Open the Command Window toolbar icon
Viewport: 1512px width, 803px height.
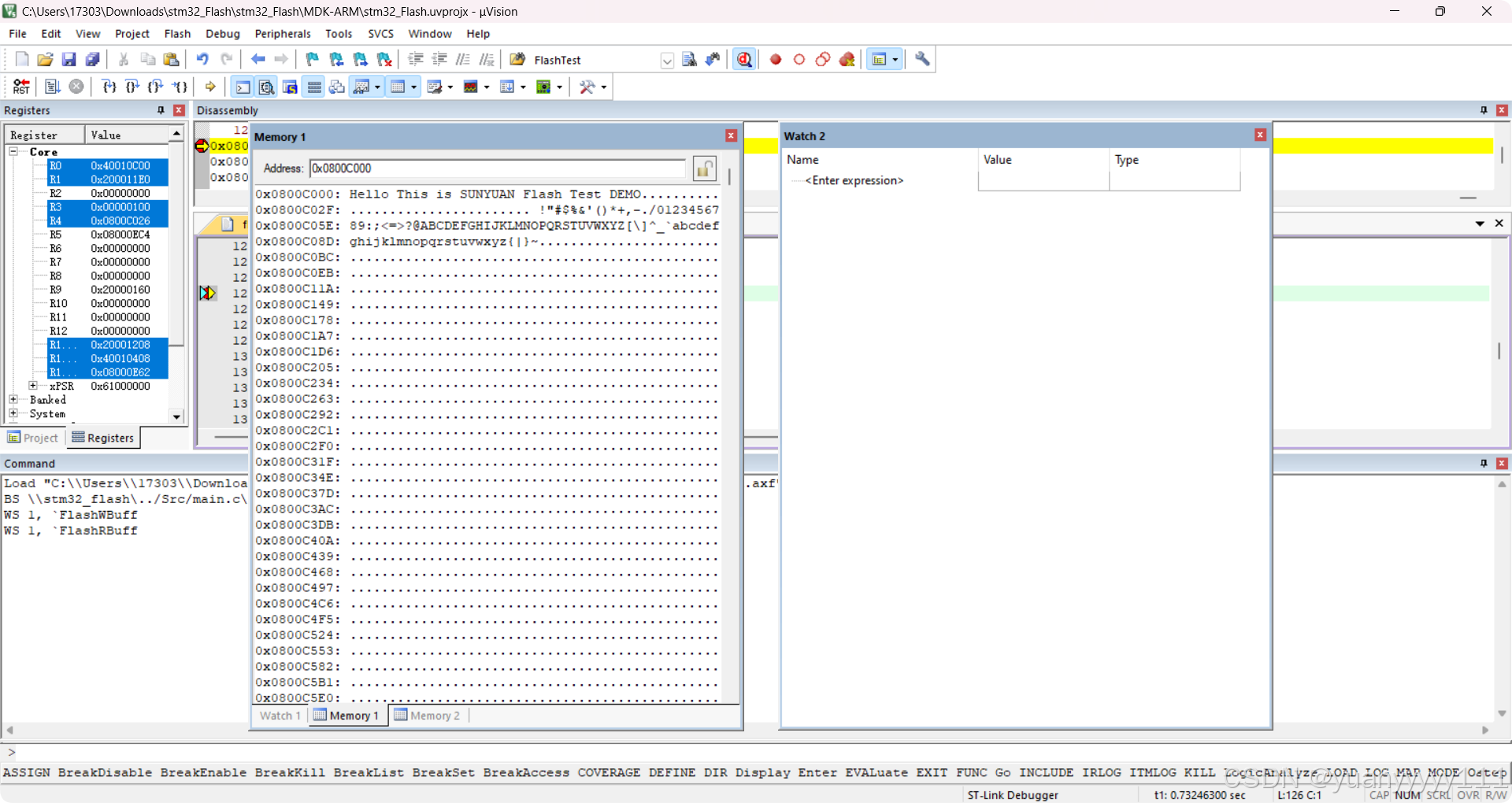coord(242,87)
